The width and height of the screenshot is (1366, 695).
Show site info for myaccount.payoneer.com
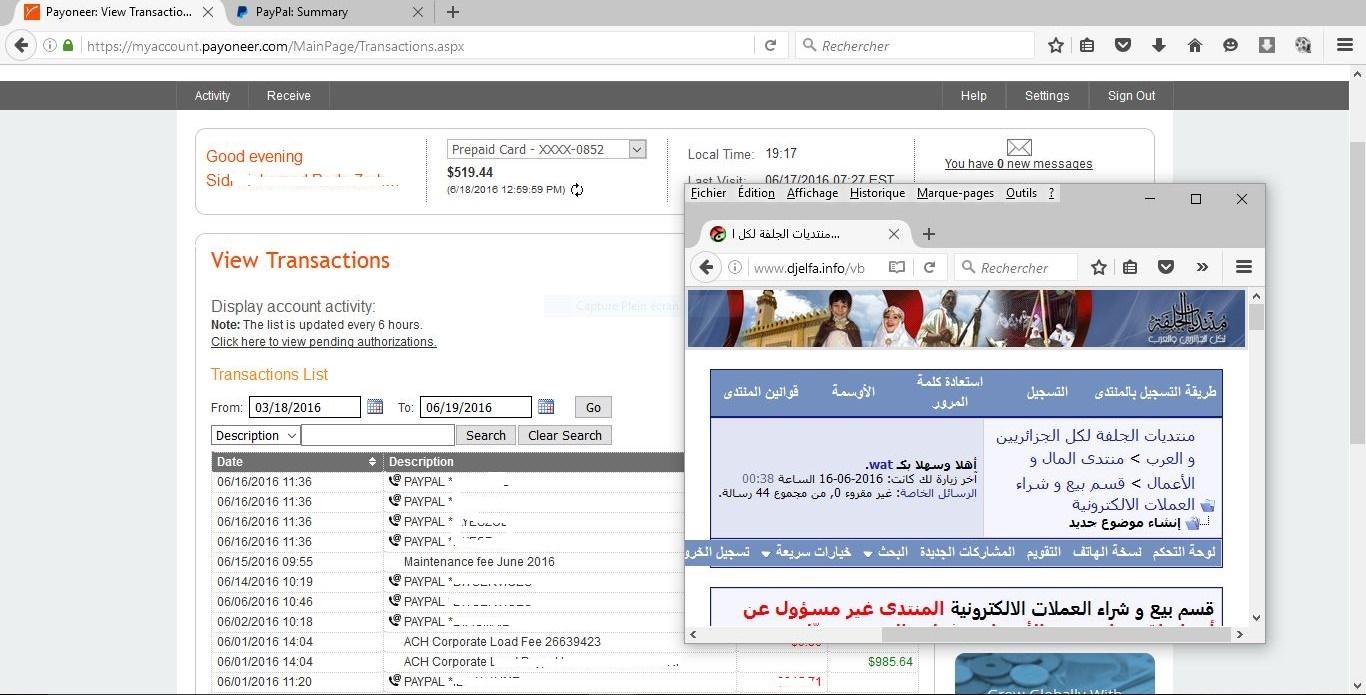49,46
